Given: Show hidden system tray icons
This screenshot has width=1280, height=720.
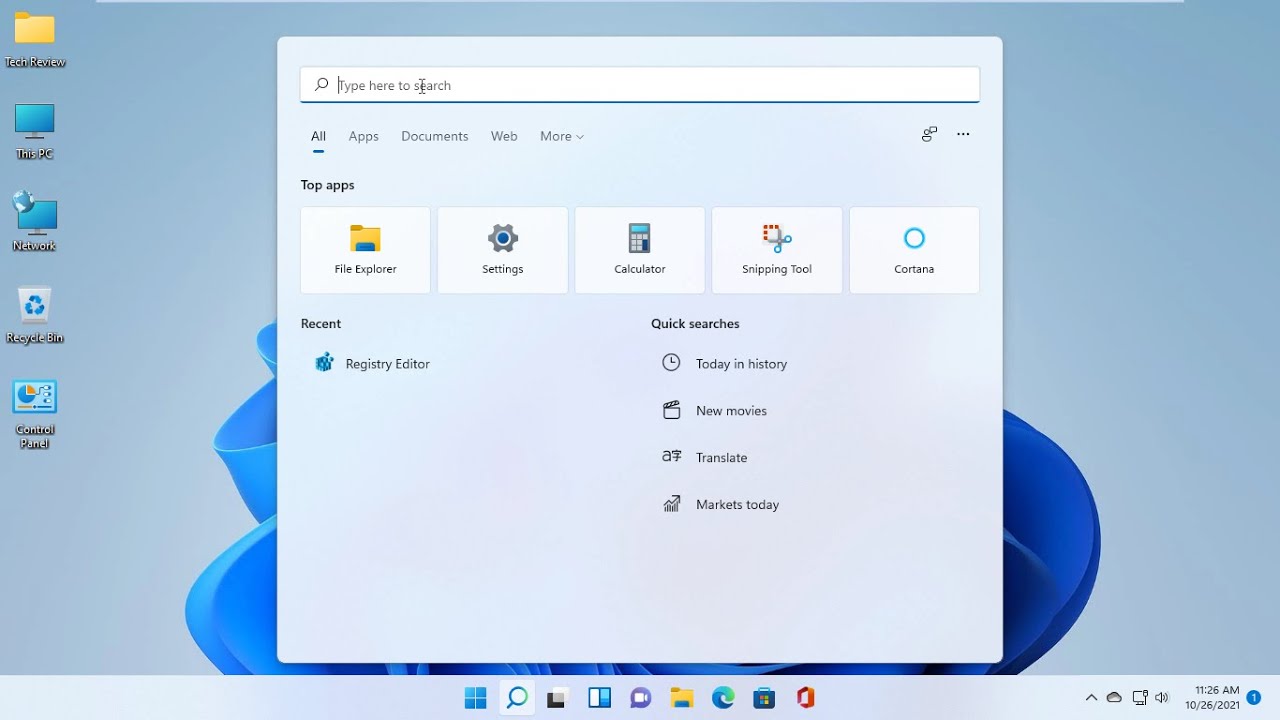Looking at the screenshot, I should click(1091, 698).
